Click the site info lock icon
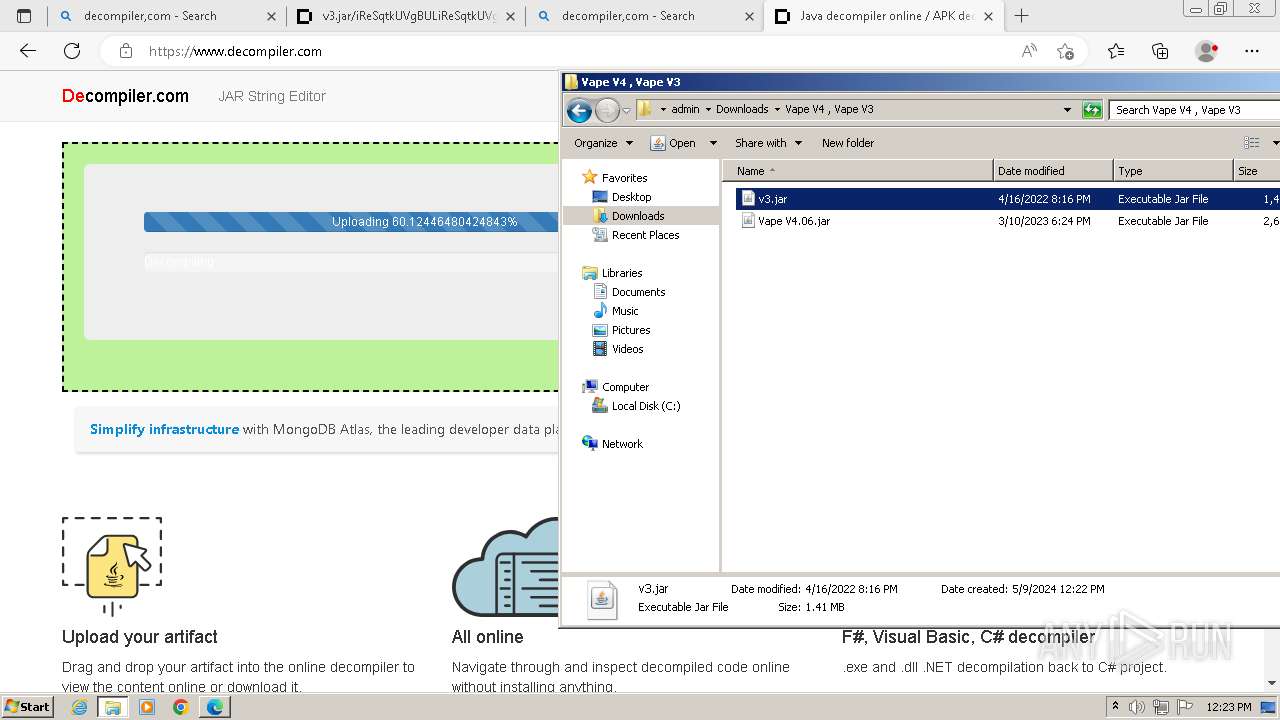The image size is (1280, 720). 125,51
